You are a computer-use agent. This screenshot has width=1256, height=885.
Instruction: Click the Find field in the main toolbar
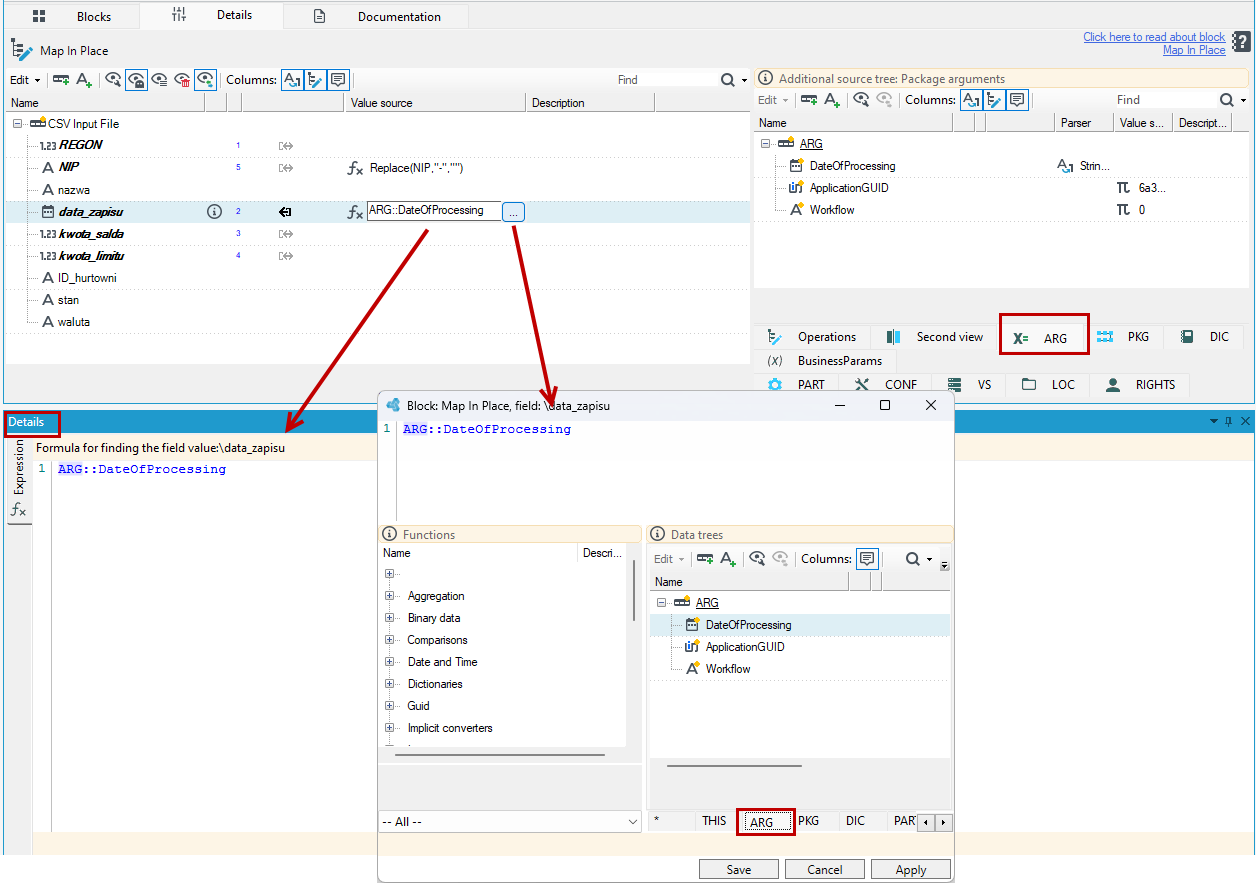tap(665, 80)
